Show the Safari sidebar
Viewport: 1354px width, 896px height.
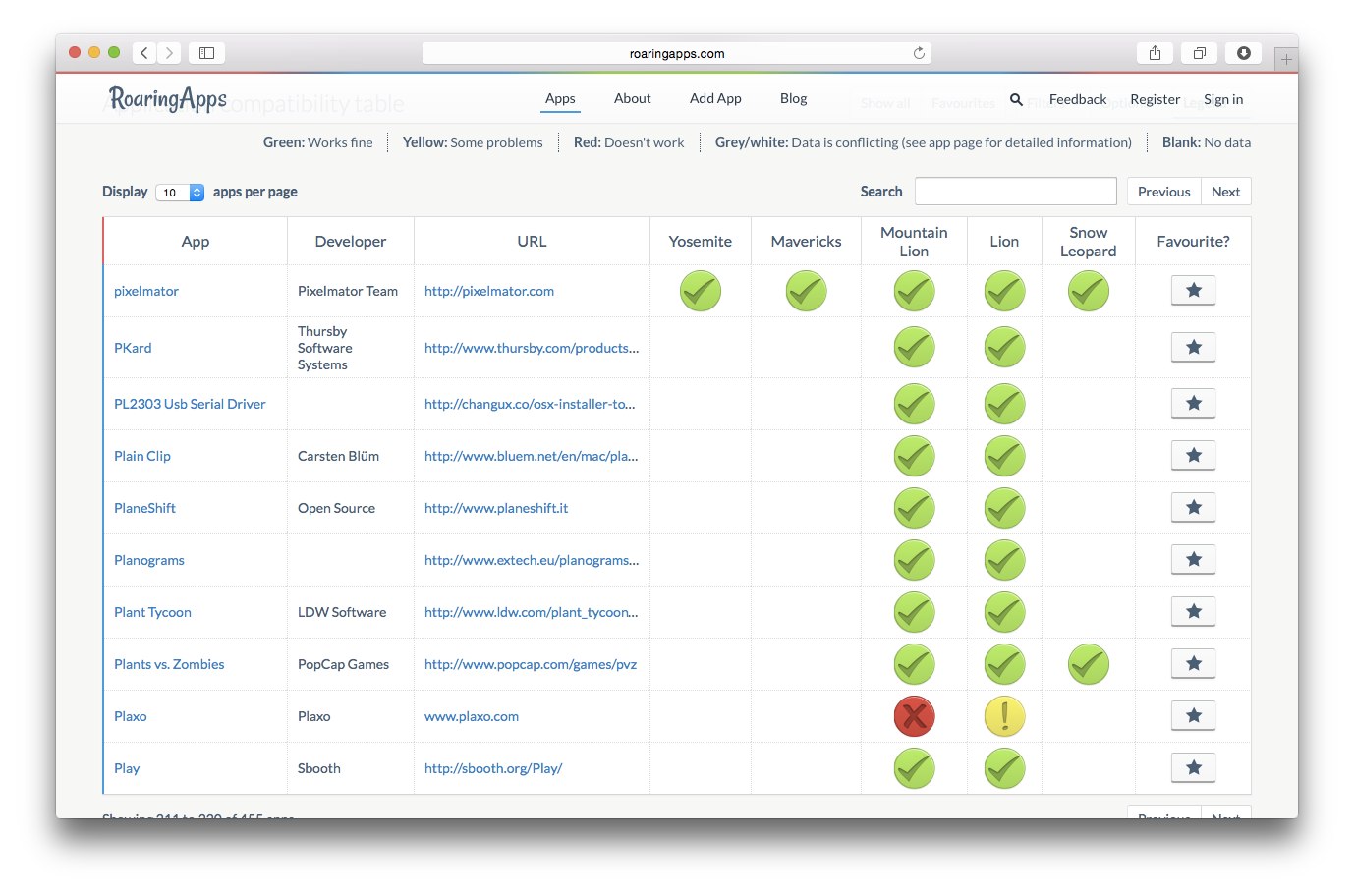click(x=207, y=53)
